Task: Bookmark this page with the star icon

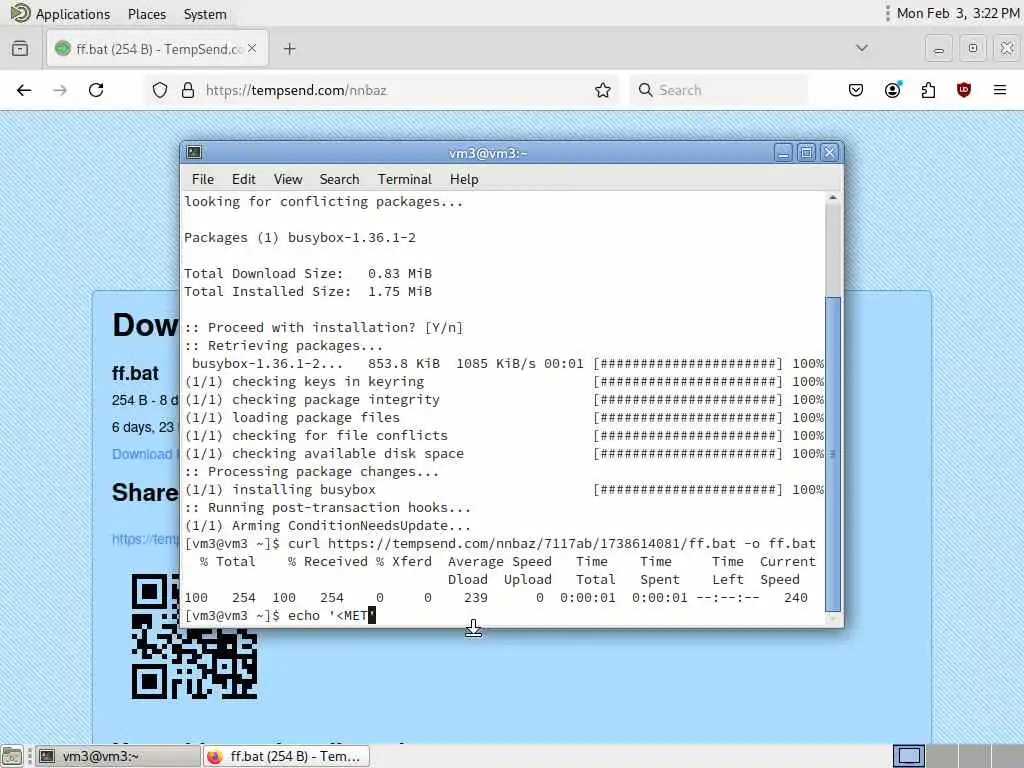Action: [603, 90]
